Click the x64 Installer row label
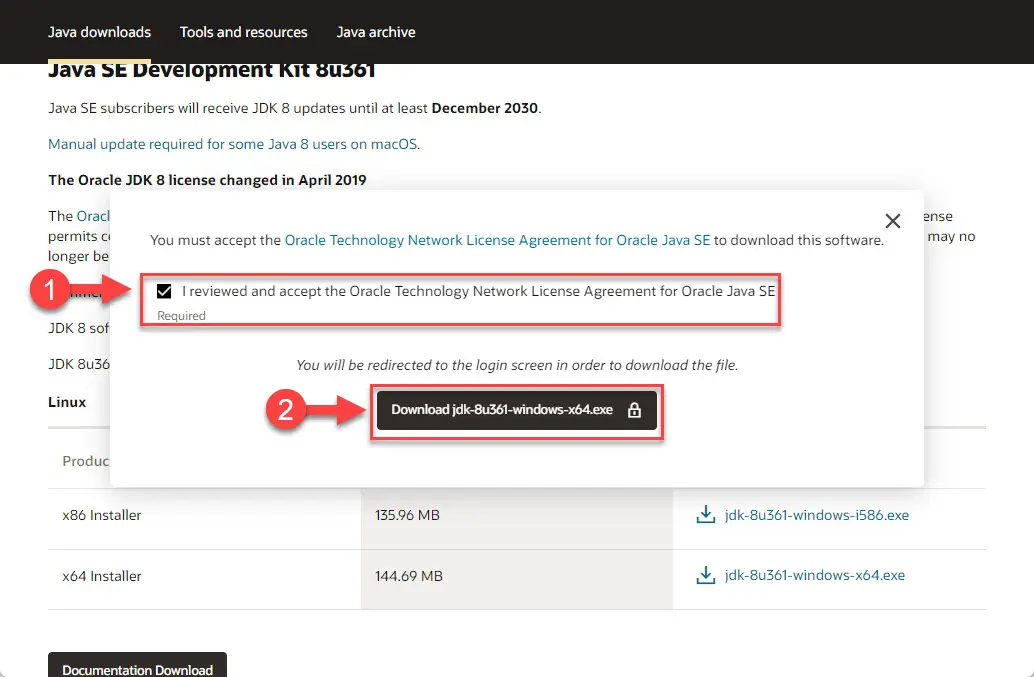 click(102, 576)
